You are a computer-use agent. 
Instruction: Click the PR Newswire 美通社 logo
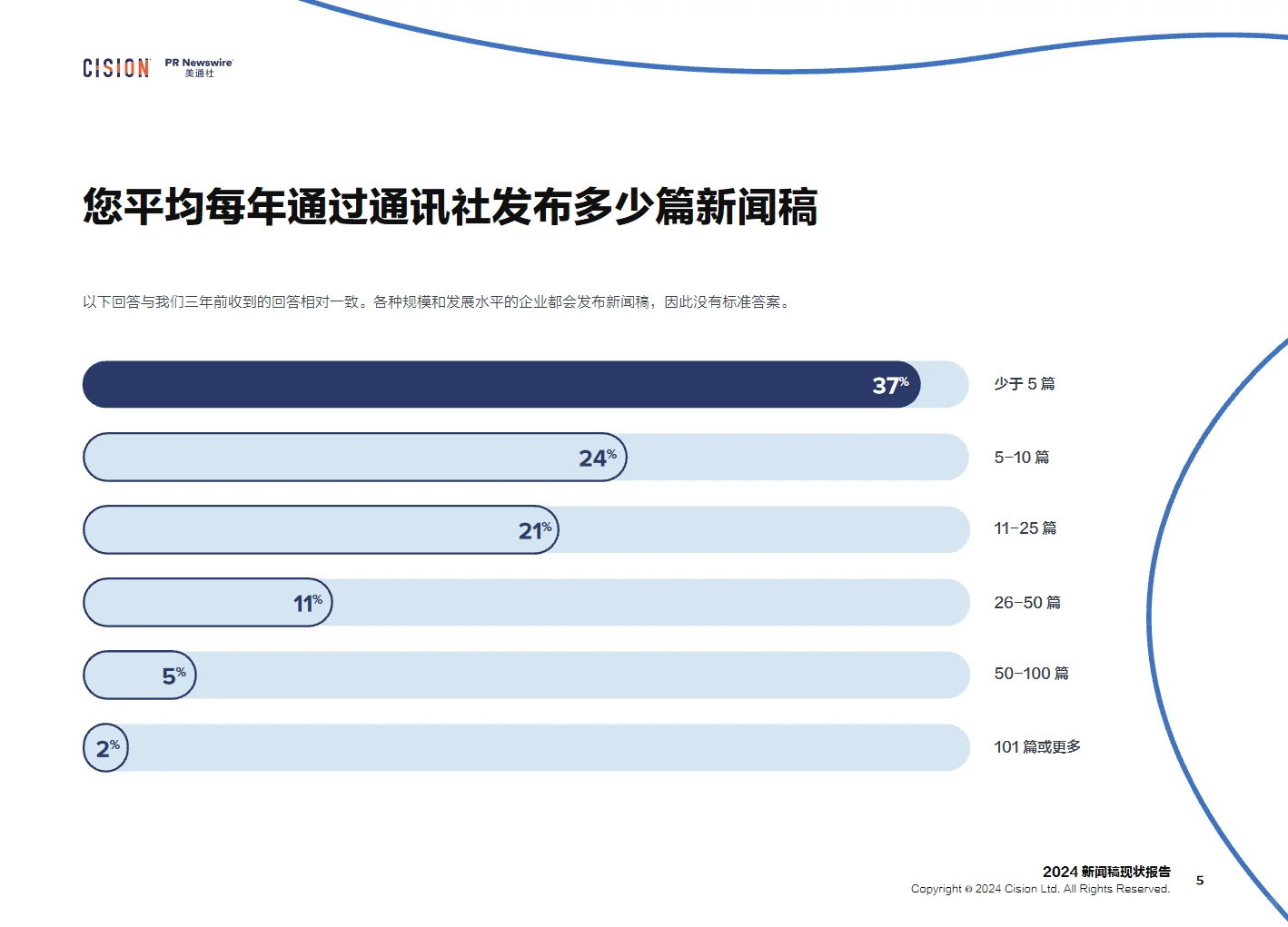click(199, 68)
